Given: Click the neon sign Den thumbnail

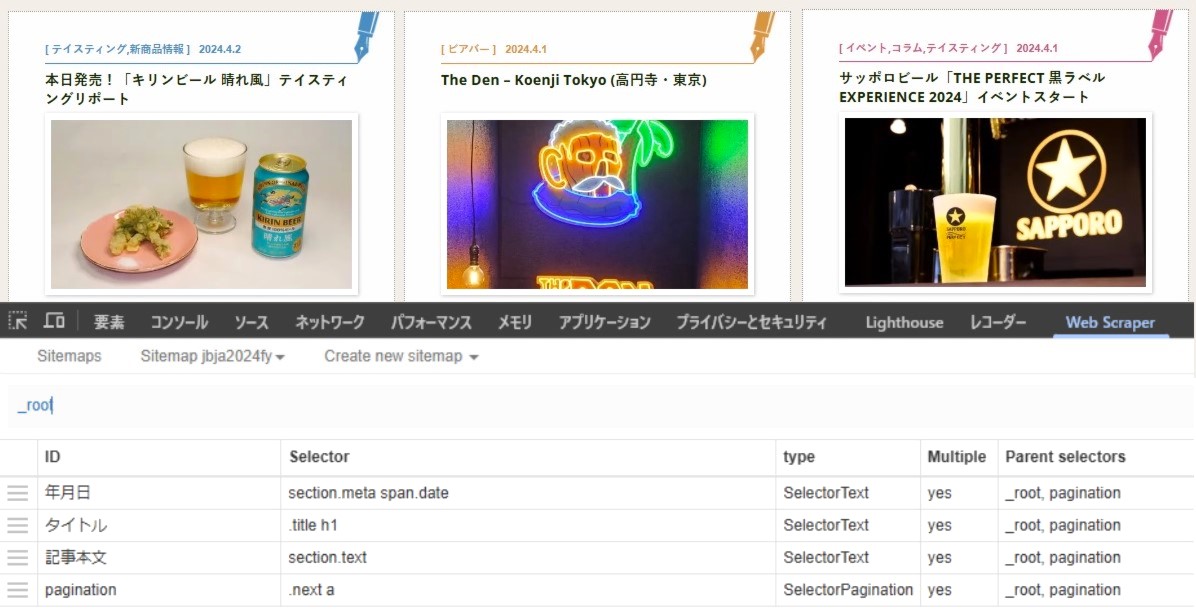Looking at the screenshot, I should pyautogui.click(x=597, y=204).
